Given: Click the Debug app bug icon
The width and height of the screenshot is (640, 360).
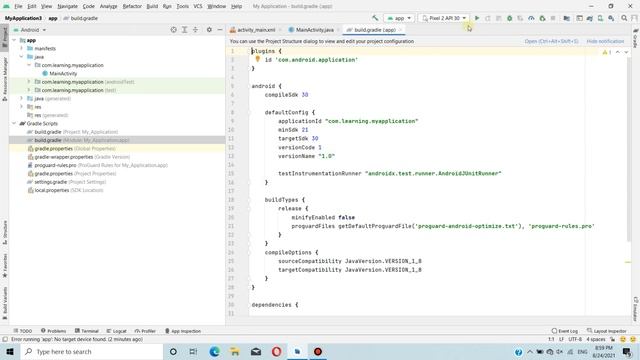Looking at the screenshot, I should [509, 18].
